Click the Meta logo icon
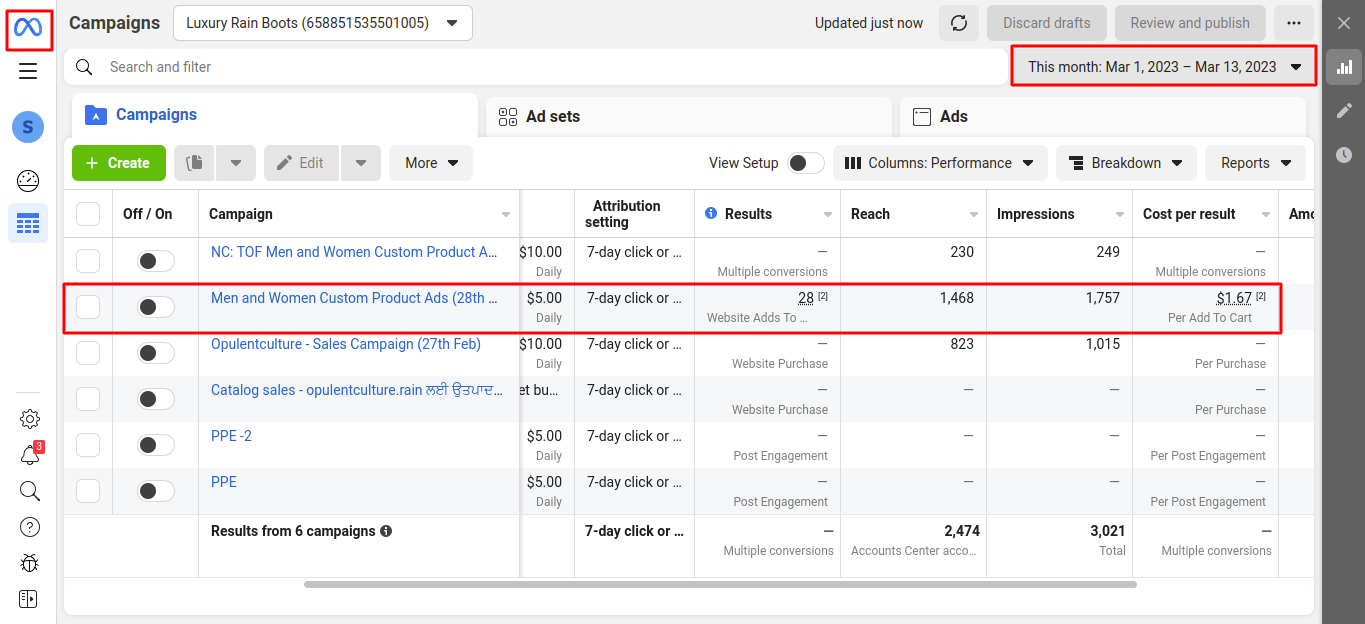Image resolution: width=1365 pixels, height=624 pixels. [28, 27]
